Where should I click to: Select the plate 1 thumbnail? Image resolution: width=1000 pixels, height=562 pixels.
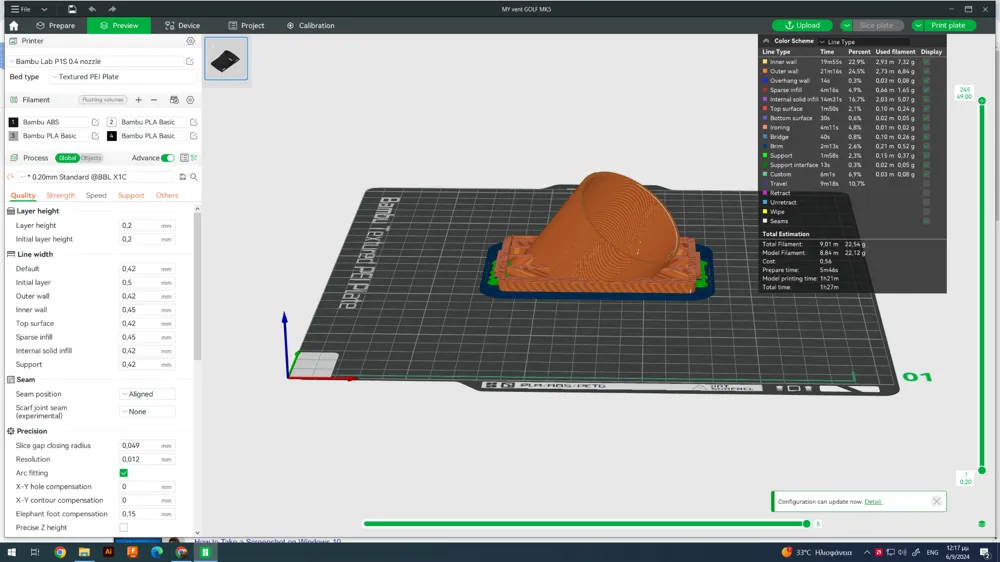(226, 59)
